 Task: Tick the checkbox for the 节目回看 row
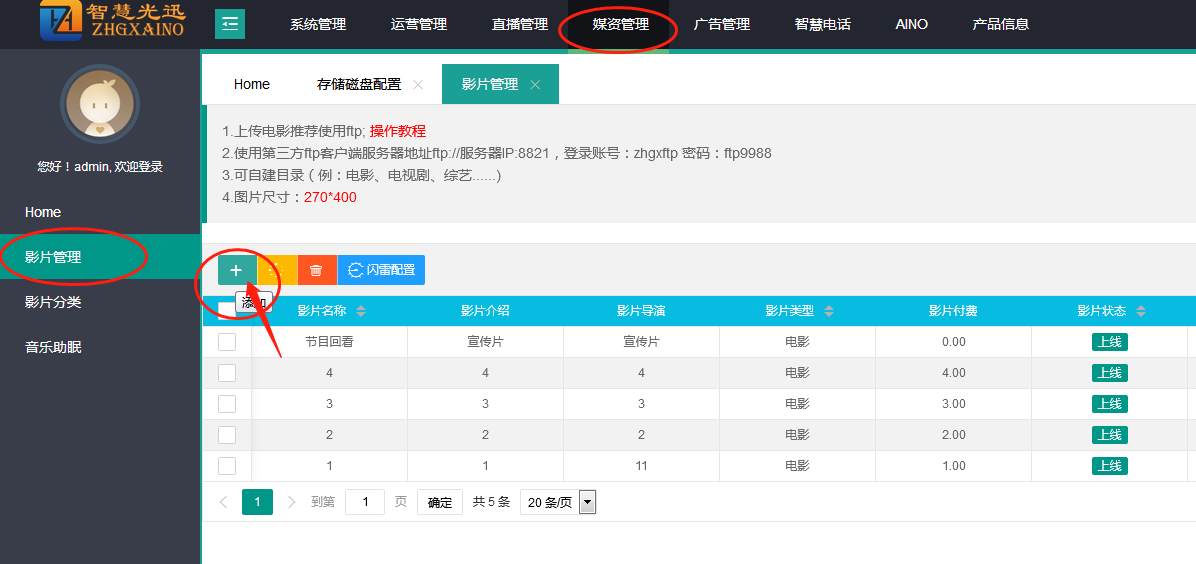pos(227,342)
